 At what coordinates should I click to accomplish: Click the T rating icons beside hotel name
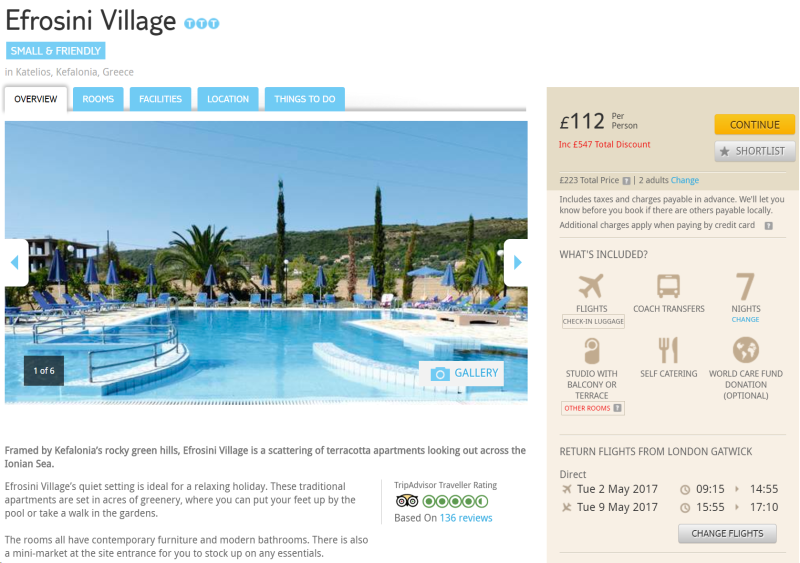pyautogui.click(x=202, y=23)
